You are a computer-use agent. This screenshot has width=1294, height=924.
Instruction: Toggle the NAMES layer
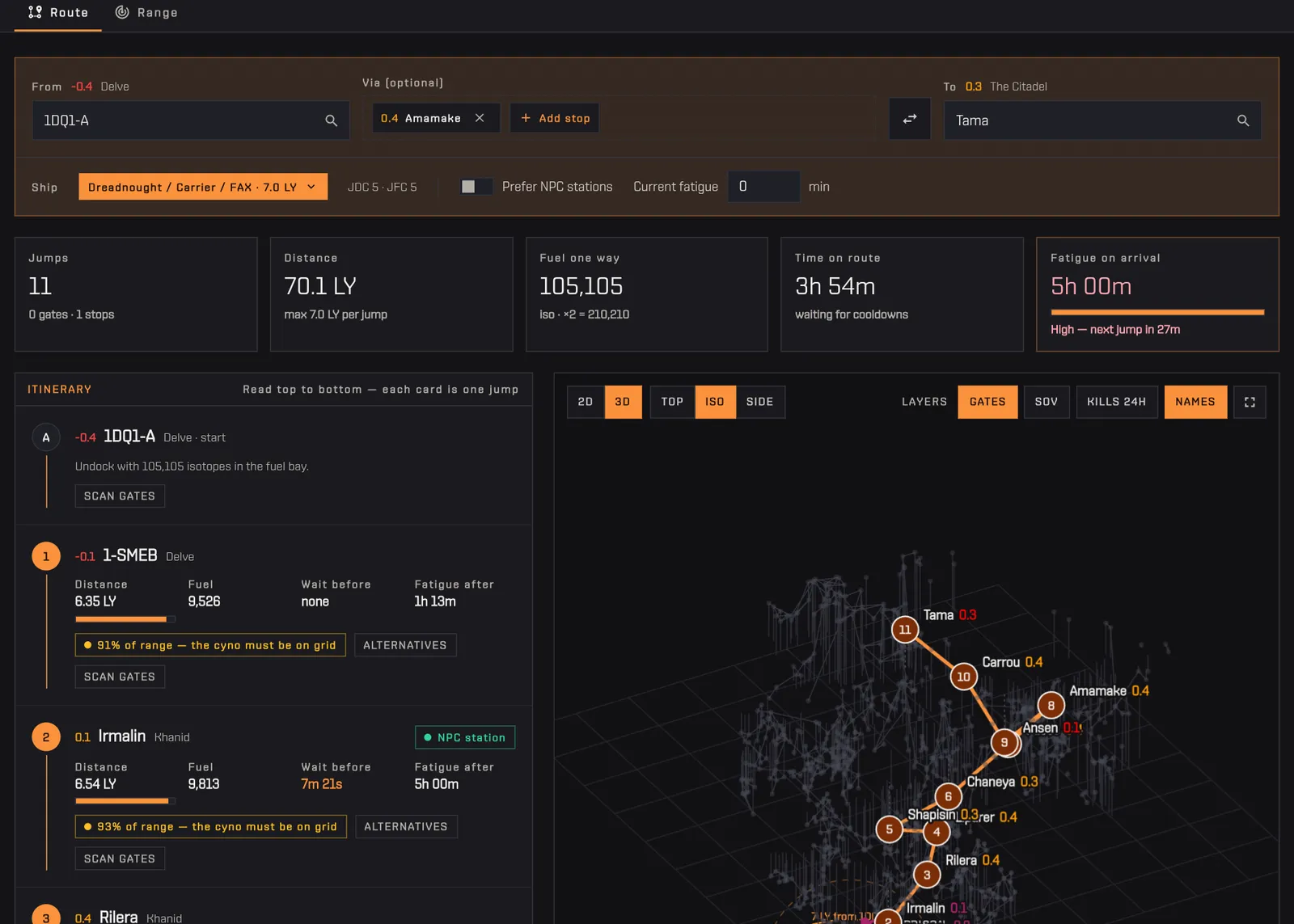[1195, 402]
